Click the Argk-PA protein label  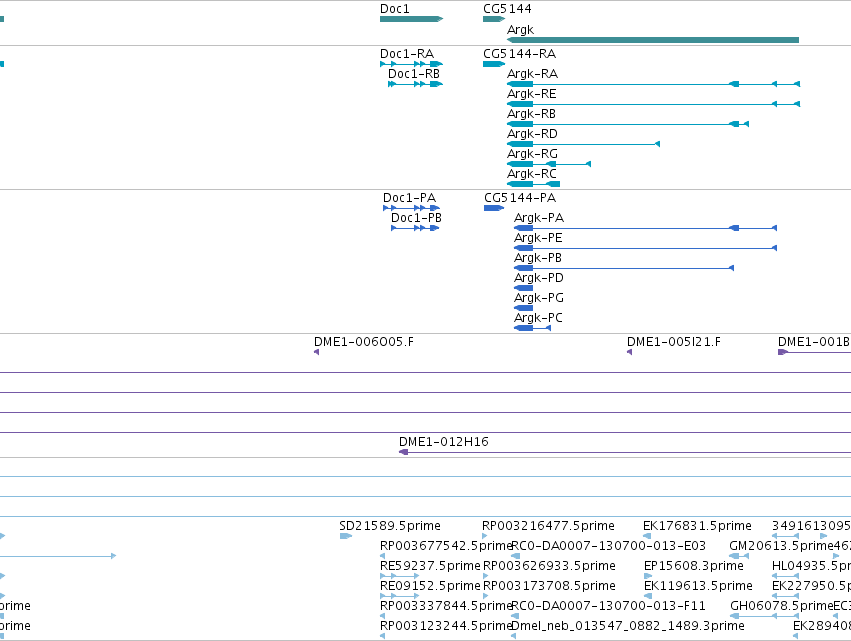pyautogui.click(x=539, y=218)
